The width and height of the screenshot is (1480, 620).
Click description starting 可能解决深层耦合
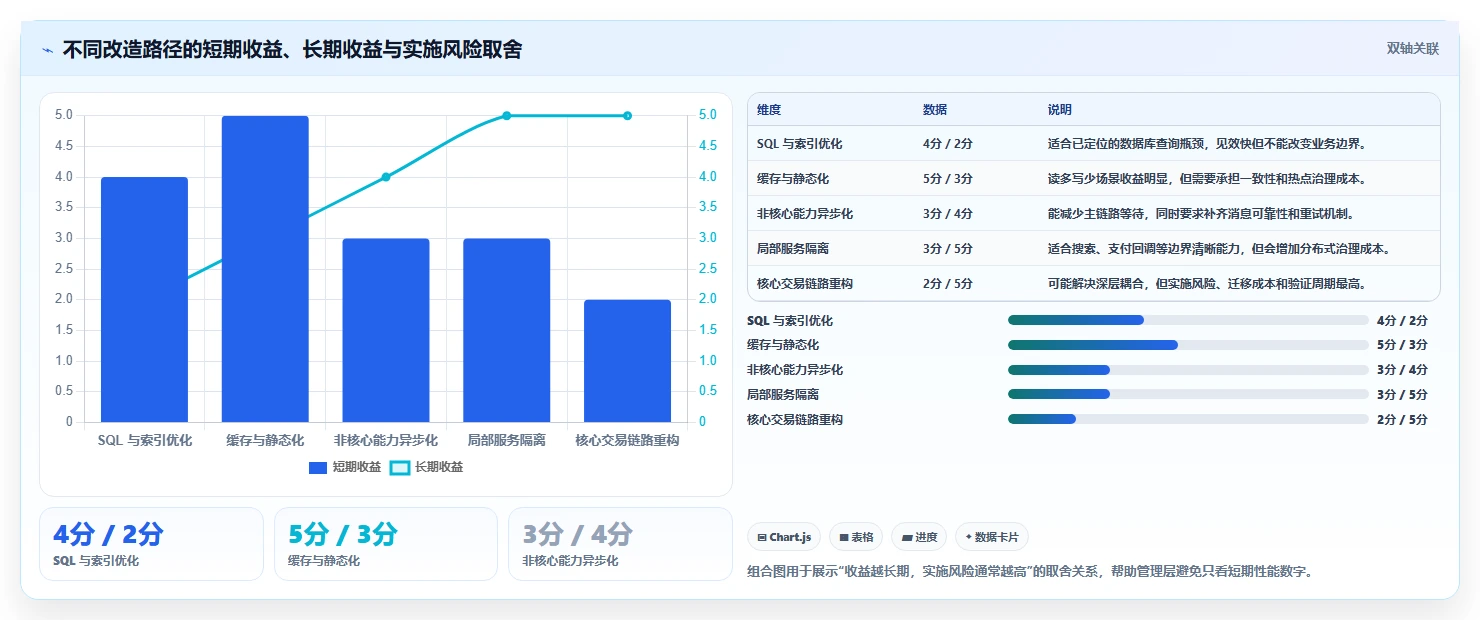[1207, 284]
